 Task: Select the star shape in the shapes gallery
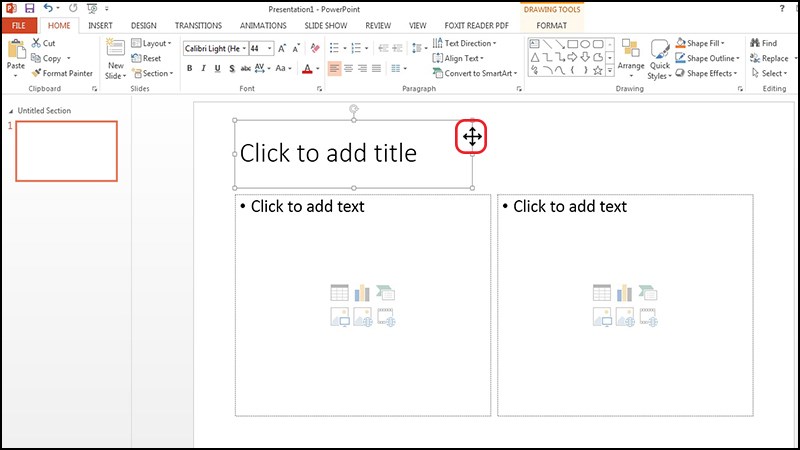[597, 71]
